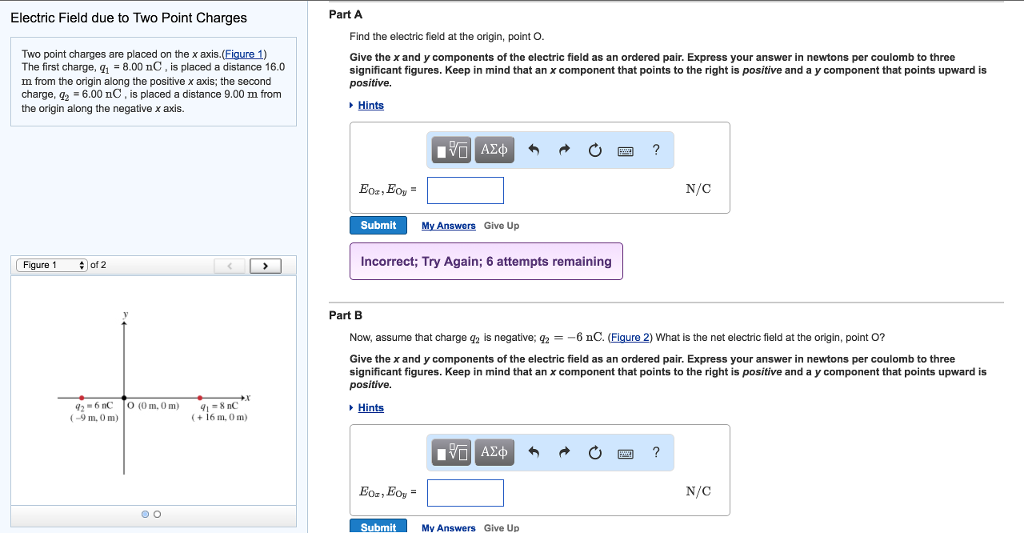Redo edit in Part A toolbar
Viewport: 1024px width, 533px height.
point(564,150)
